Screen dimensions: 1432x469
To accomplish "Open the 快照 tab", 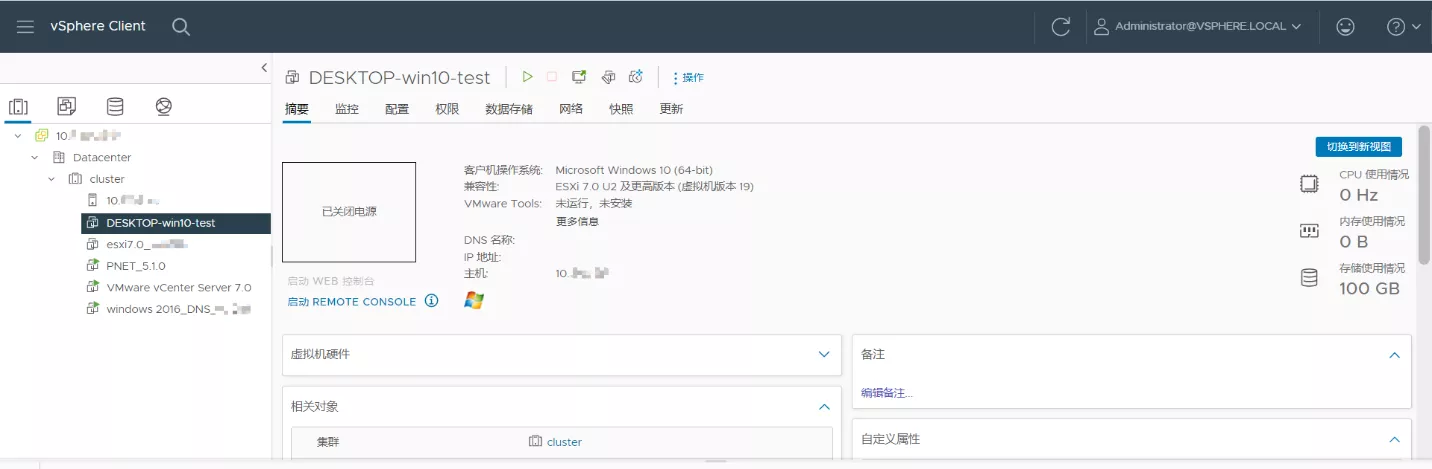I will coord(621,109).
